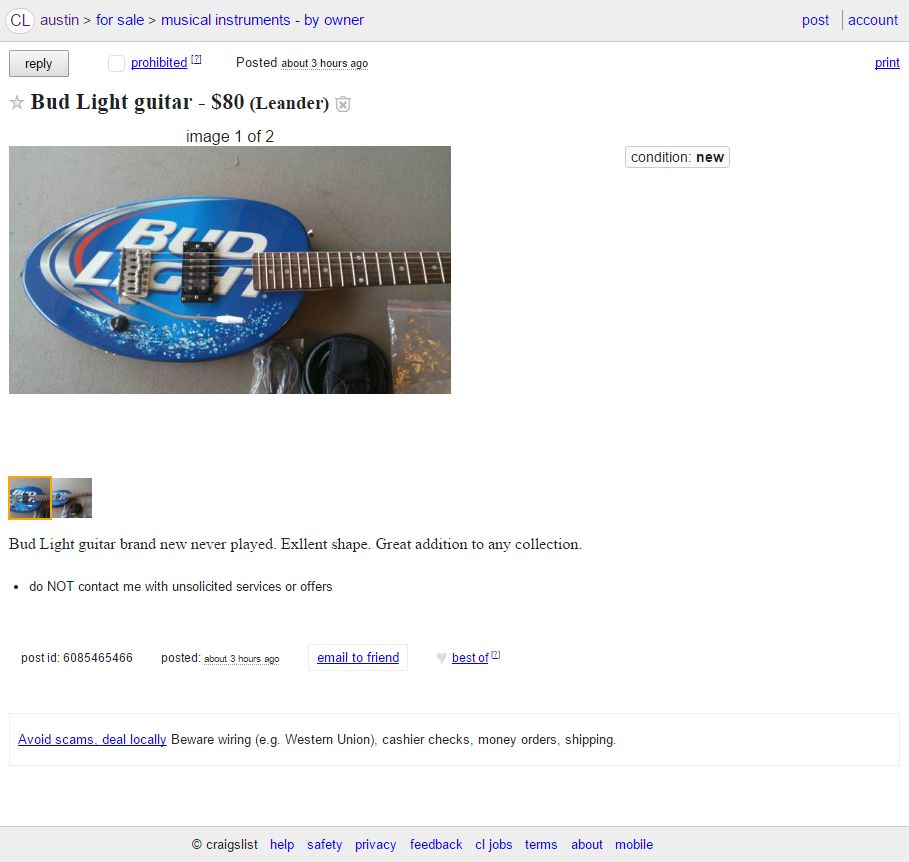Print this listing using the print link
The image size is (909, 862).
tap(887, 63)
